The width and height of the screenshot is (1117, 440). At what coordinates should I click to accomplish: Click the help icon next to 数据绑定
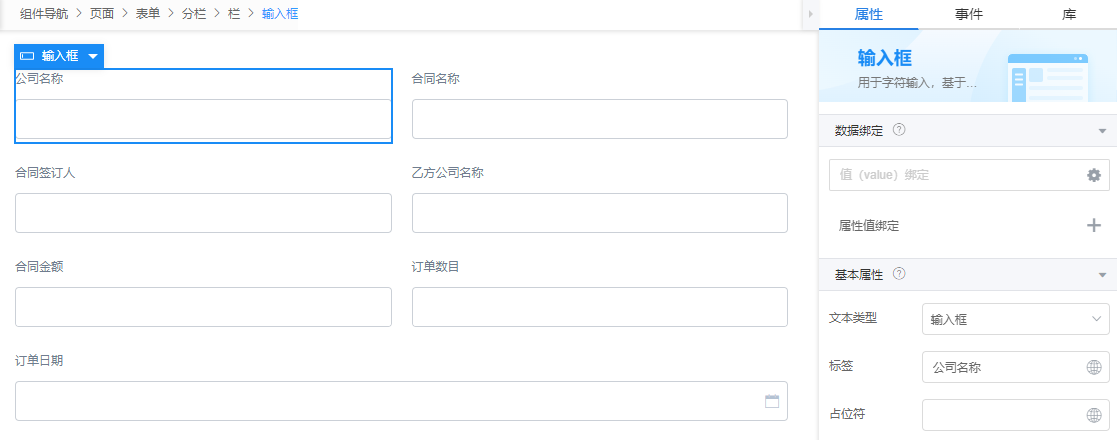899,130
